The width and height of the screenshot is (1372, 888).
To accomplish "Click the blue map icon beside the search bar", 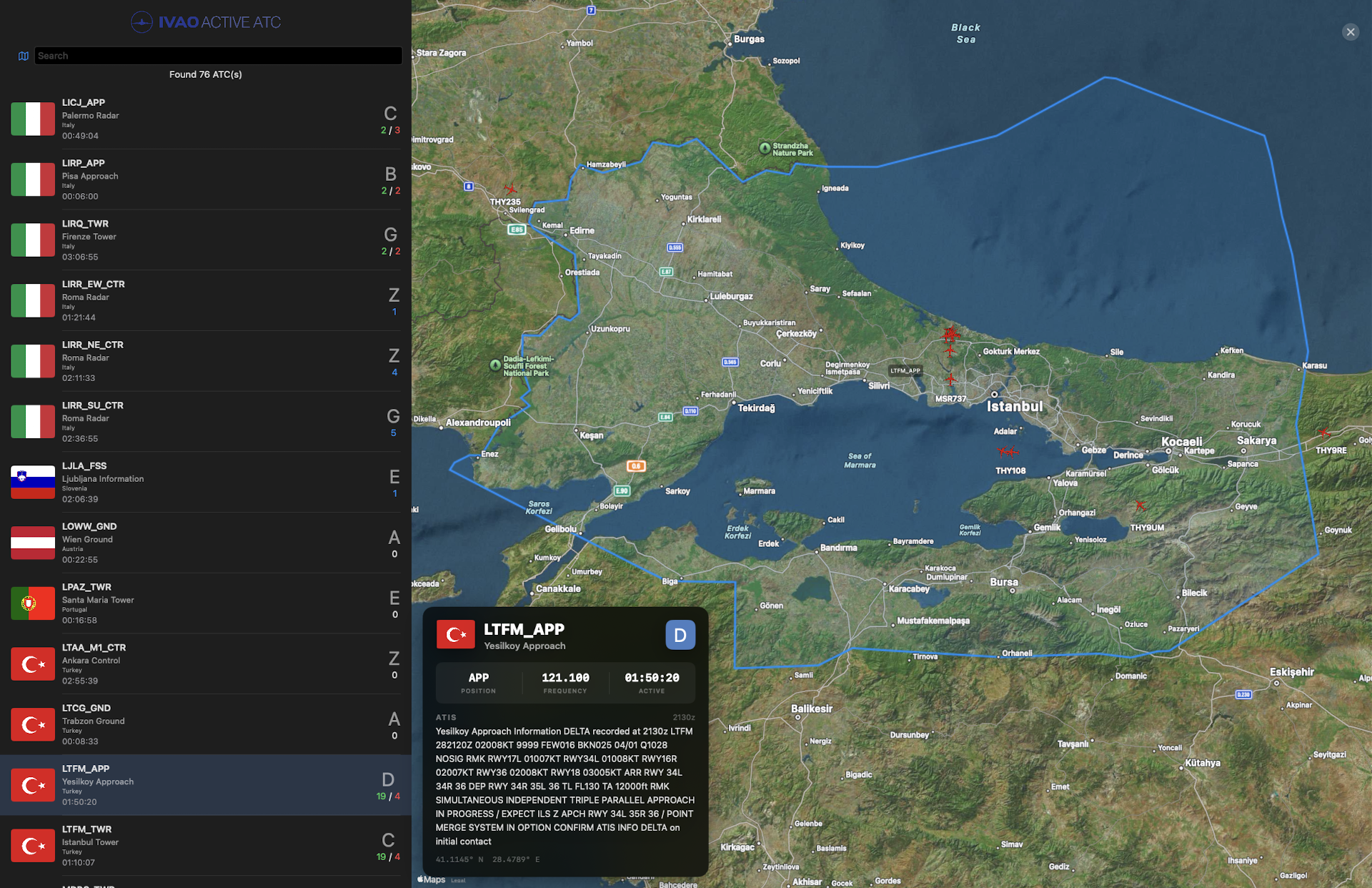I will point(23,55).
